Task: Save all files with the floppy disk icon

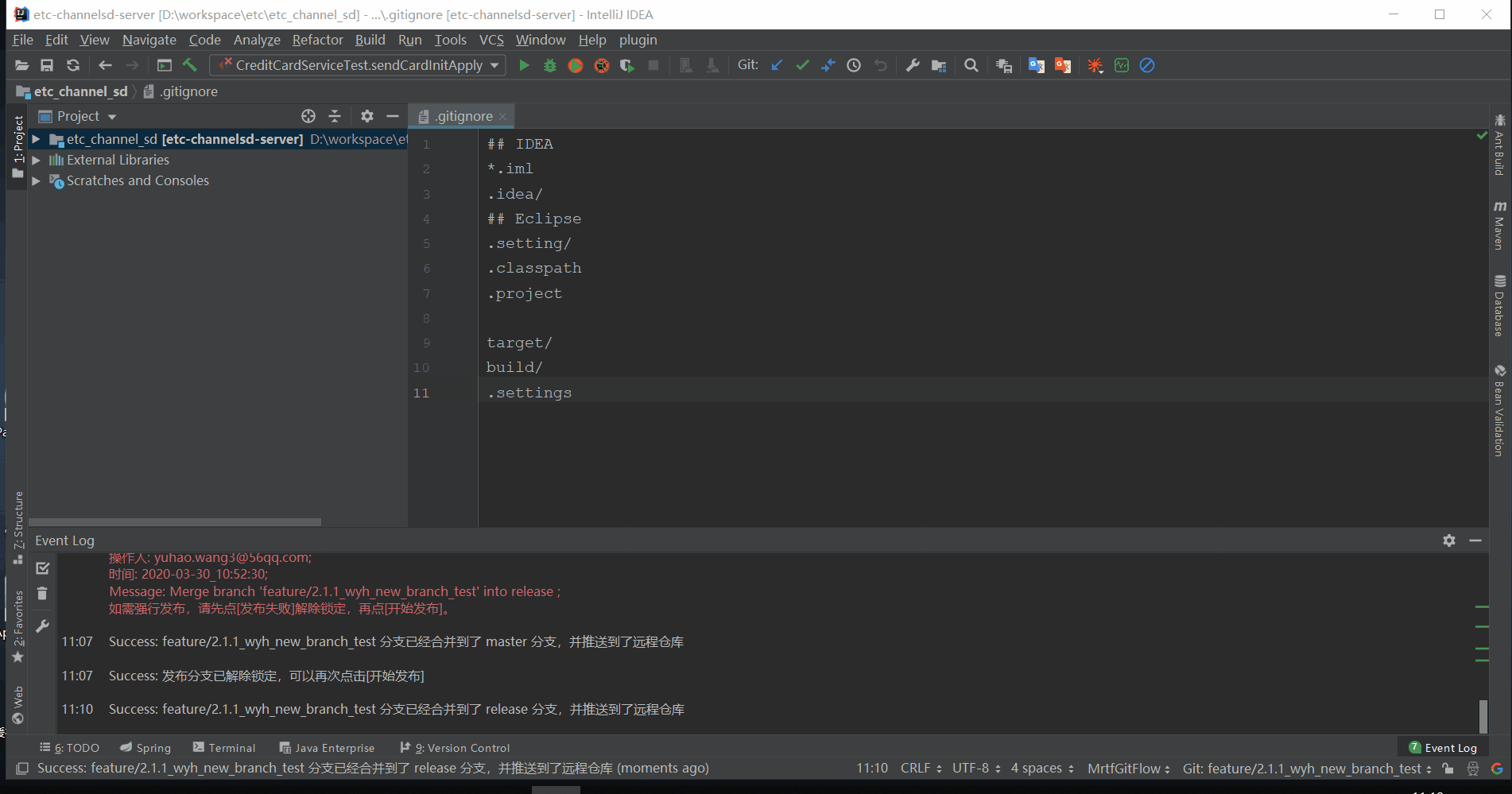Action: (47, 66)
